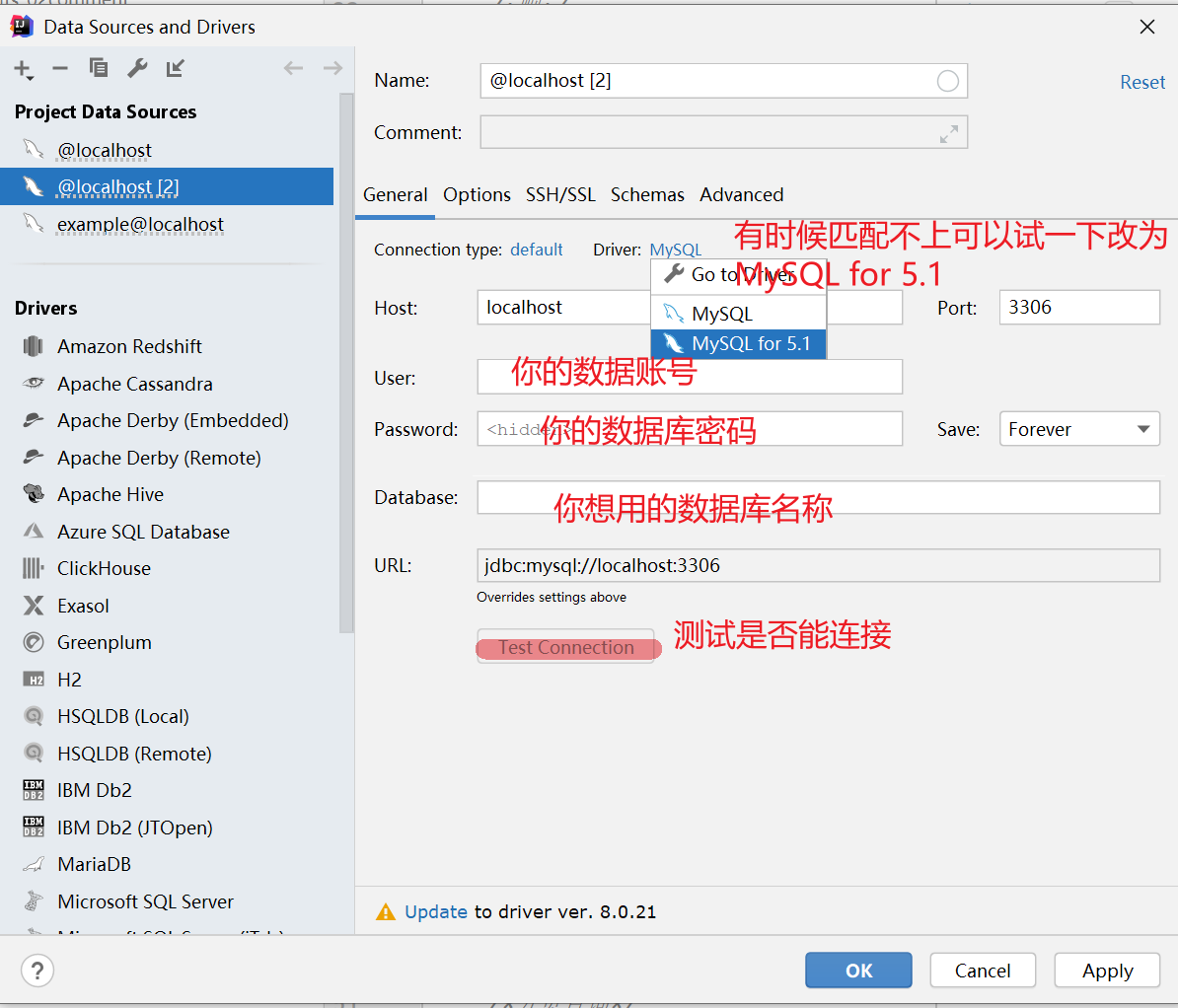The height and width of the screenshot is (1008, 1178).
Task: Click the User input field
Action: click(x=690, y=377)
